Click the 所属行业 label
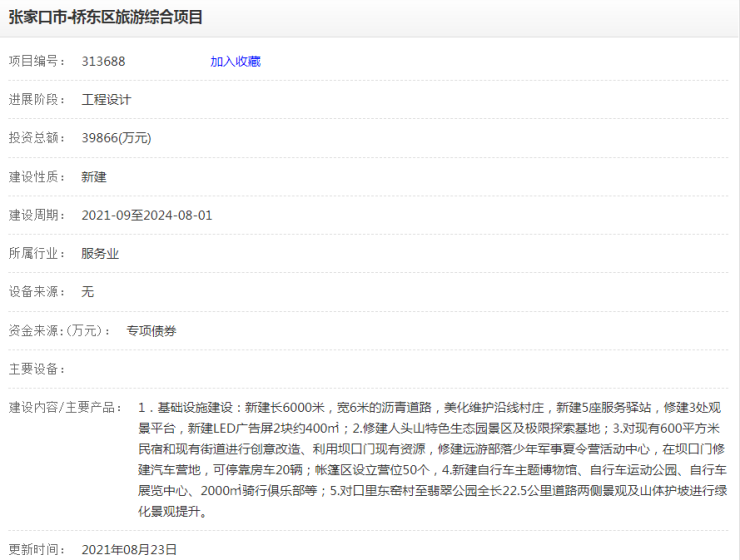The width and height of the screenshot is (740, 560). pos(37,253)
